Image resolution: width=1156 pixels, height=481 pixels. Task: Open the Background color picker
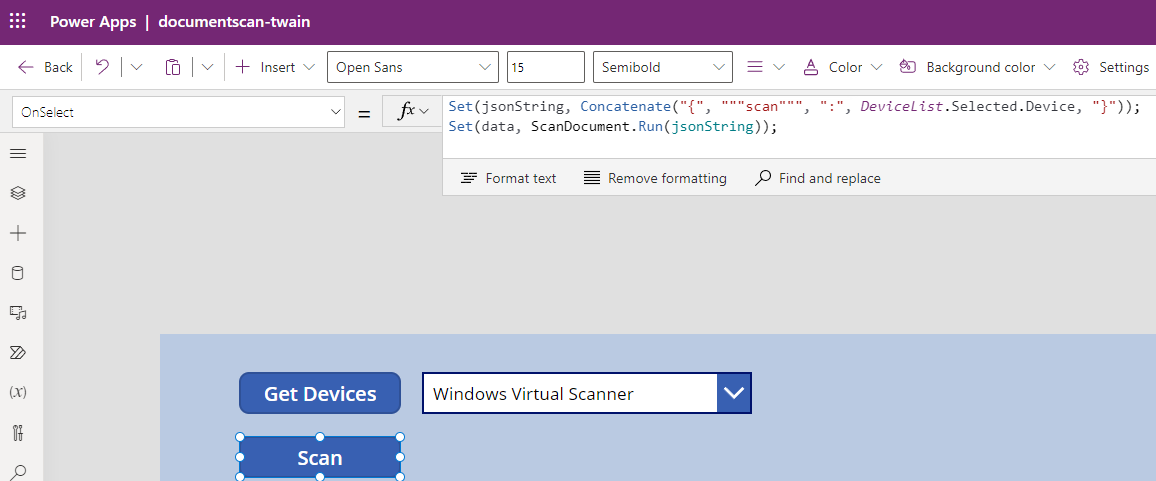click(977, 67)
